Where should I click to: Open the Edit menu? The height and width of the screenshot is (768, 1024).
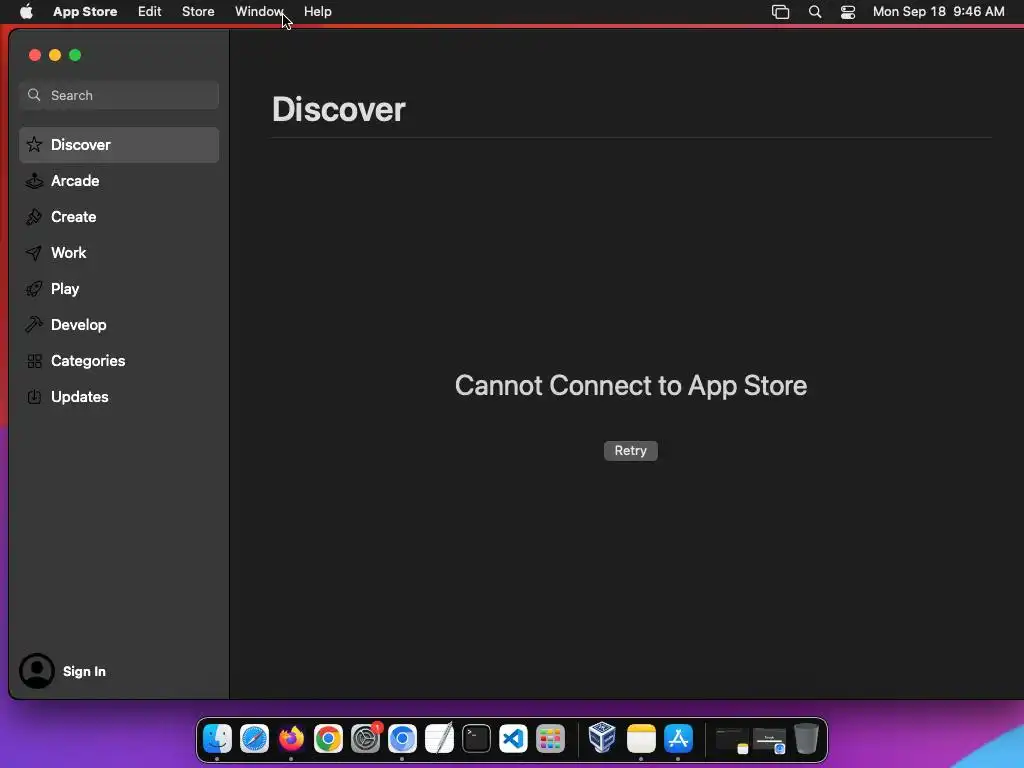(150, 12)
